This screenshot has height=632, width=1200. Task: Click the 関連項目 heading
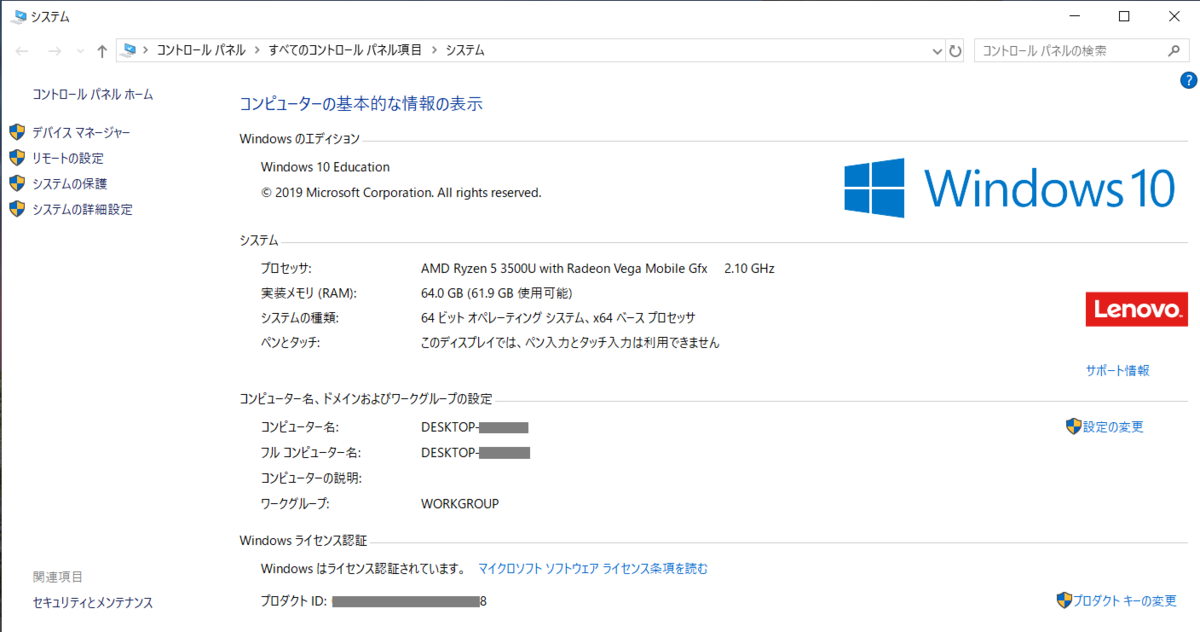[58, 577]
